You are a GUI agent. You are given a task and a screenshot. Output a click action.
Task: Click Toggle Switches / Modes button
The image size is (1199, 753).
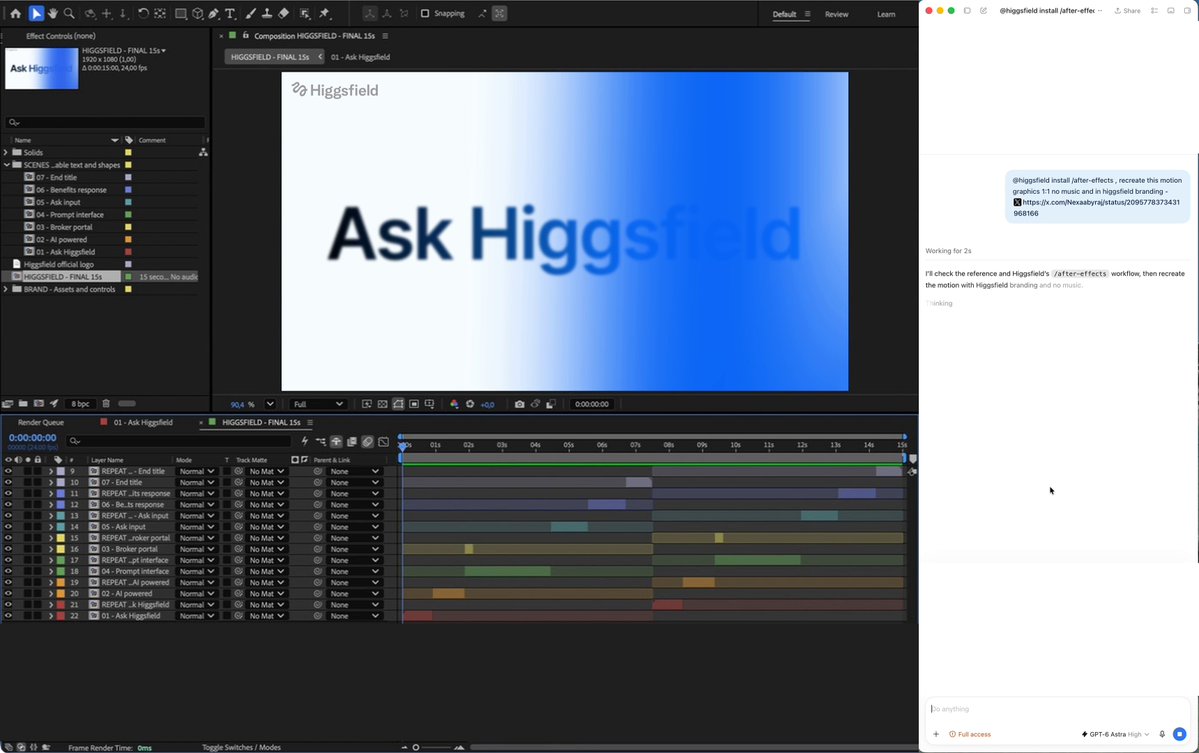(x=241, y=748)
